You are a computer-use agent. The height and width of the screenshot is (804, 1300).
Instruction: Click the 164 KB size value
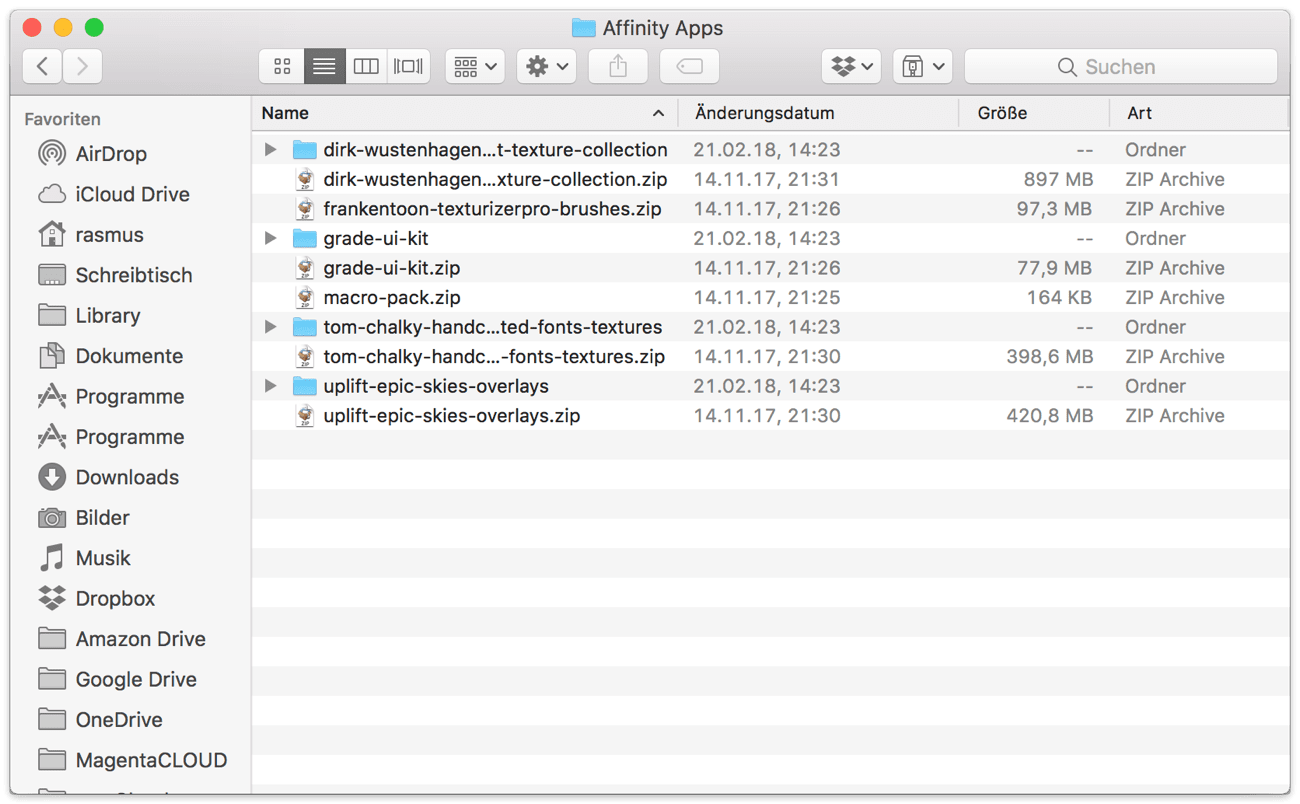[1060, 298]
